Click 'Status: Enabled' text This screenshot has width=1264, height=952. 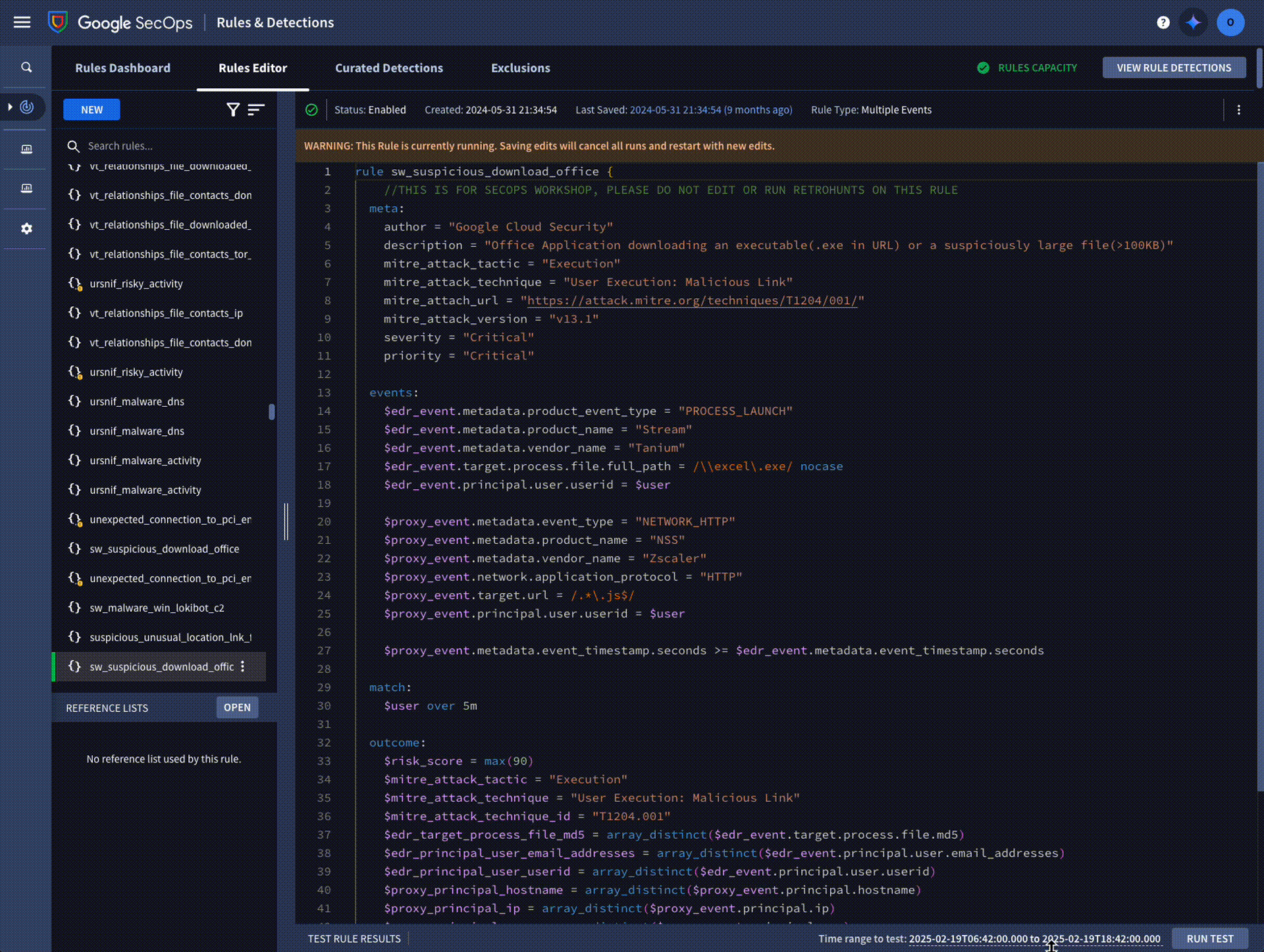[x=370, y=110]
